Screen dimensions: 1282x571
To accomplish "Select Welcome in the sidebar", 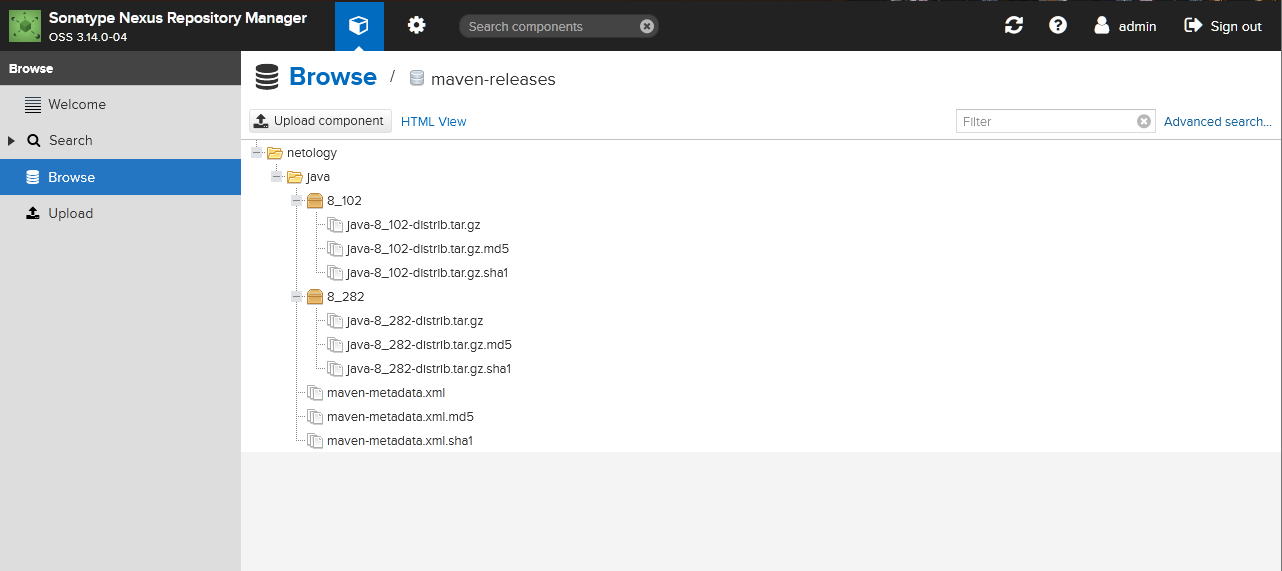I will [x=120, y=104].
